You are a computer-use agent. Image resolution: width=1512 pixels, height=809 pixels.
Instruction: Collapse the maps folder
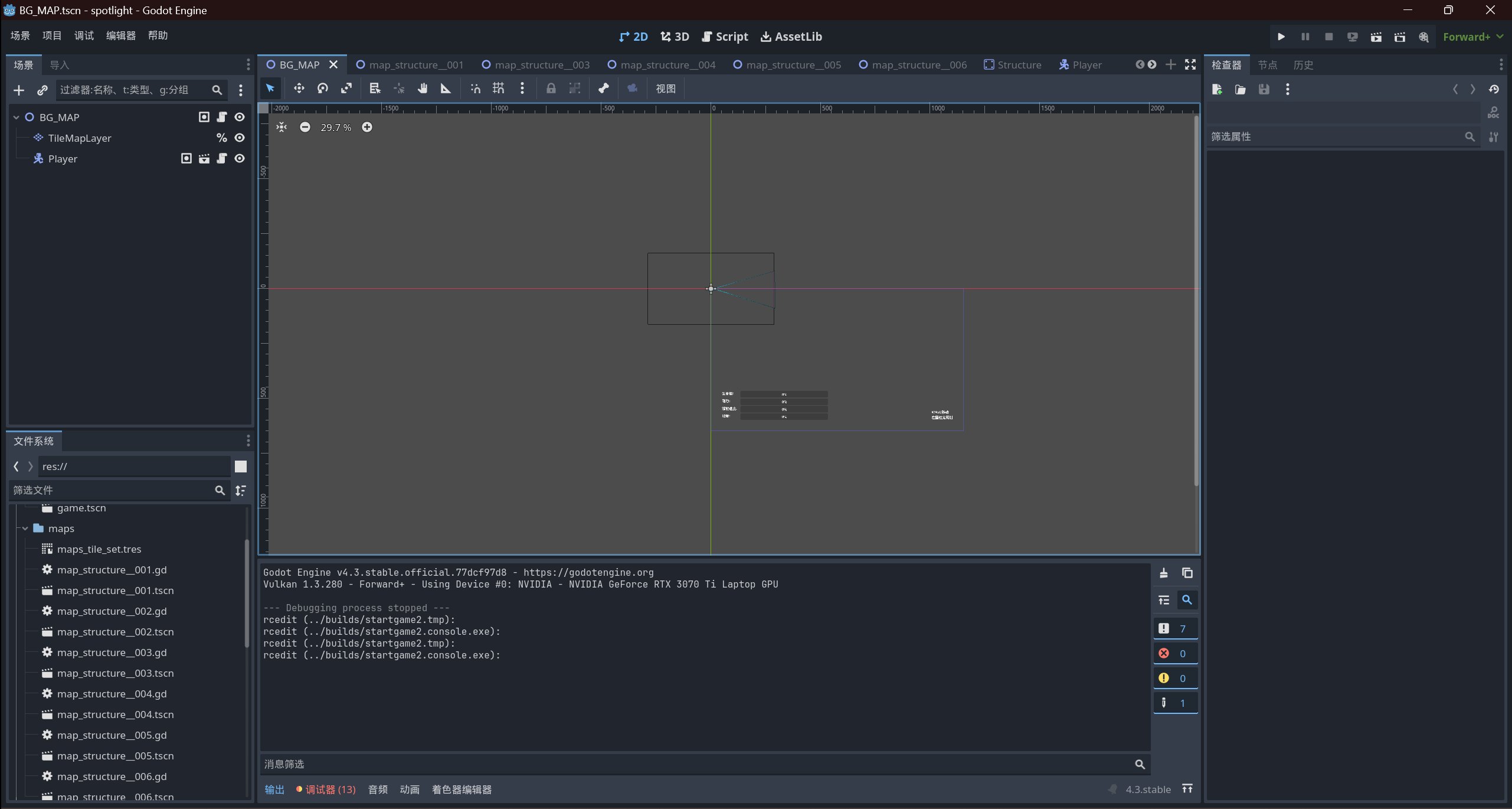point(25,529)
